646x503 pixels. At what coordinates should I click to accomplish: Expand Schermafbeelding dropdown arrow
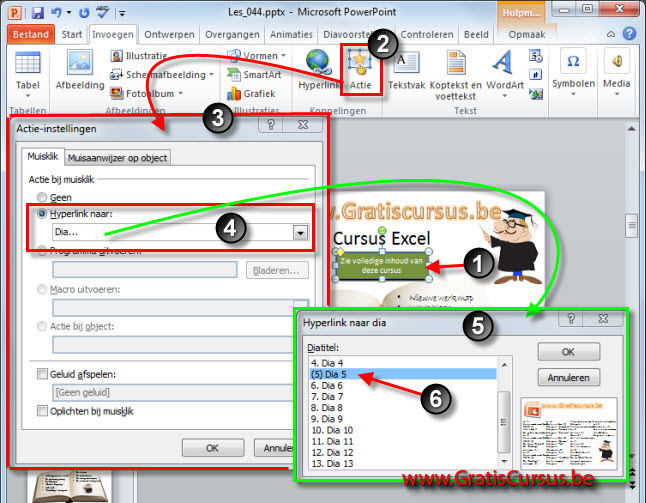coord(211,75)
